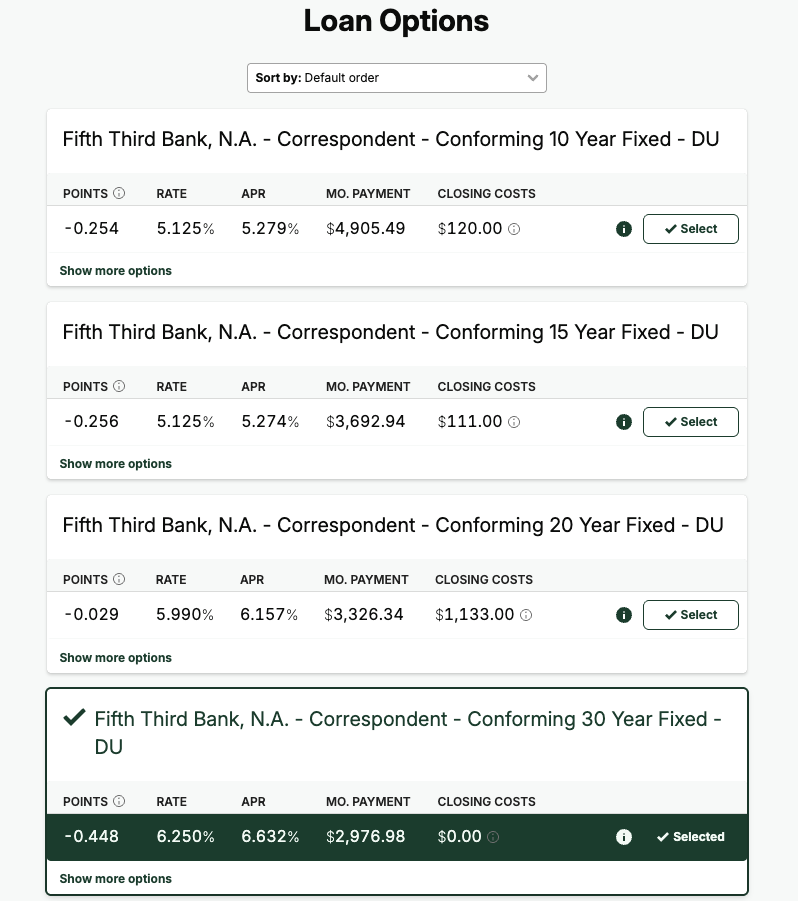The width and height of the screenshot is (798, 901).
Task: Select the Conforming 20 Year Fixed loan
Action: tap(690, 615)
